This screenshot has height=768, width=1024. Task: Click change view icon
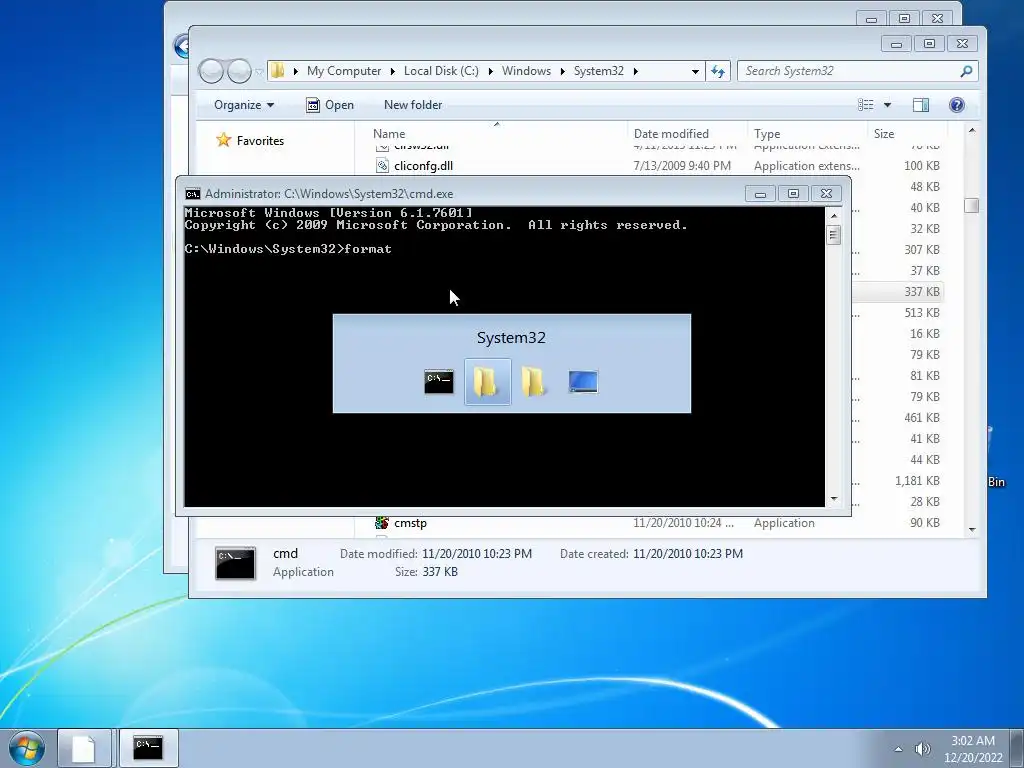tap(866, 105)
